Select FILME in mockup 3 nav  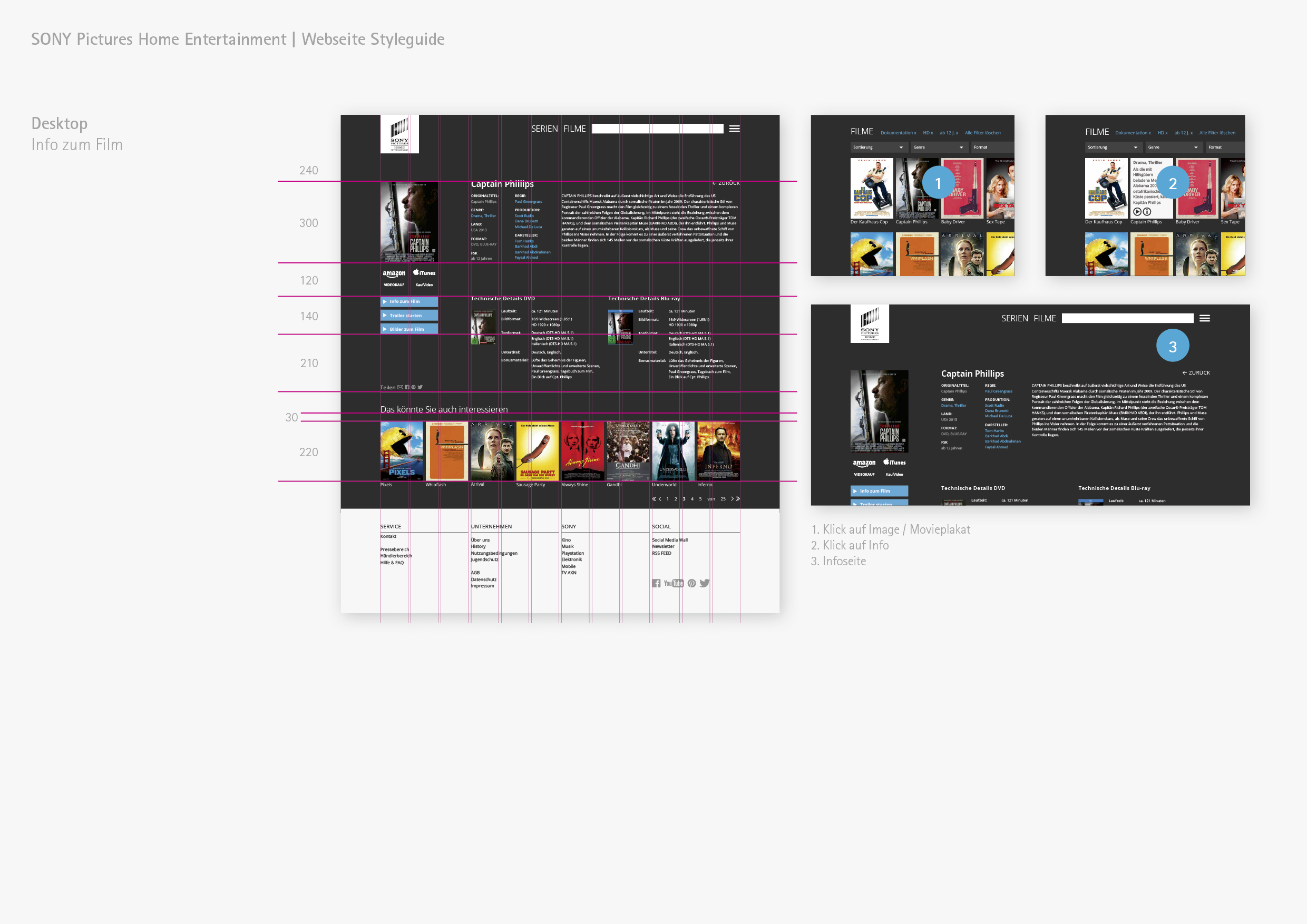pos(1045,318)
